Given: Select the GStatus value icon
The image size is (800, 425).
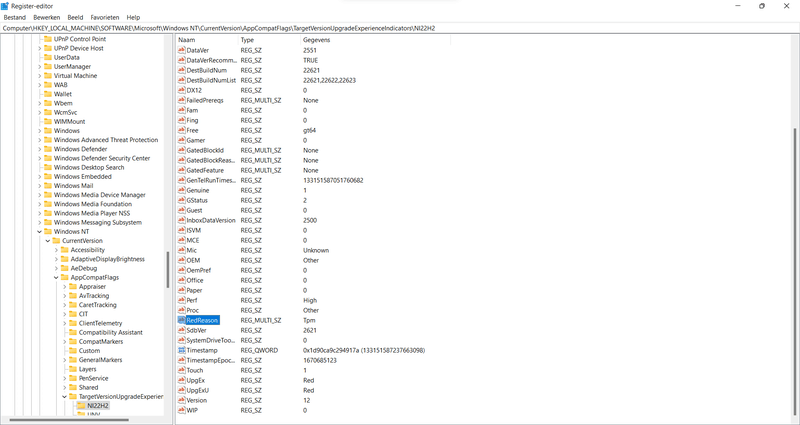Looking at the screenshot, I should coord(182,200).
